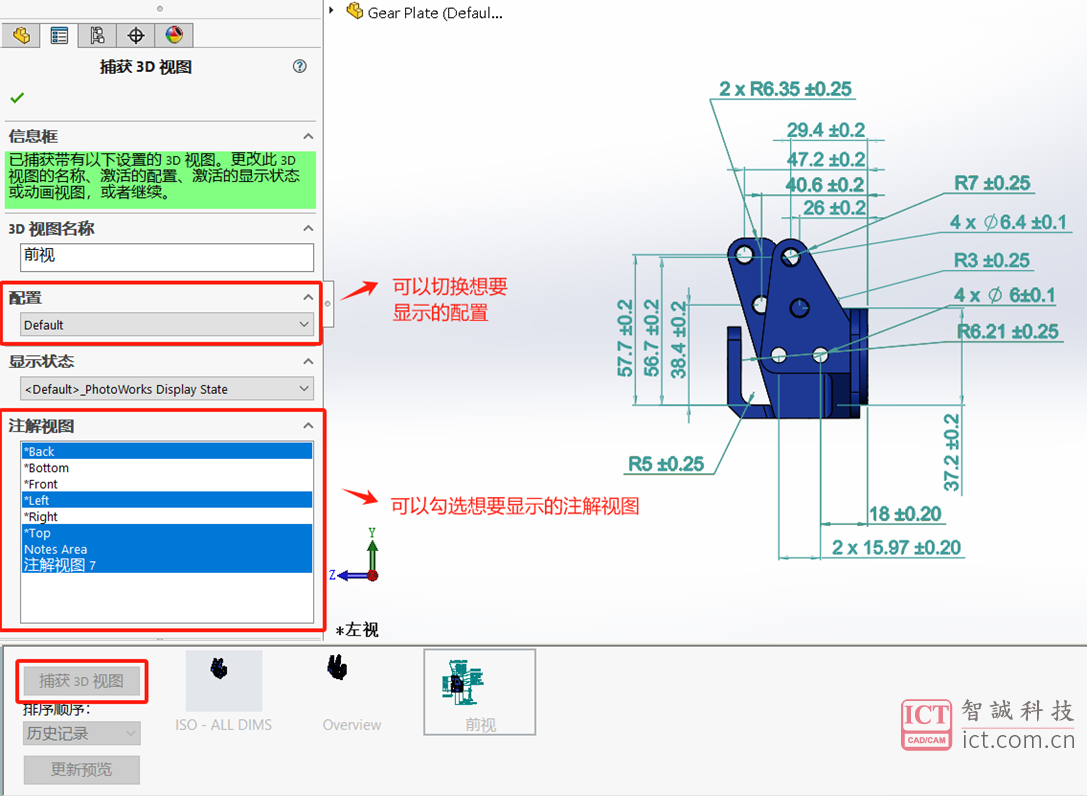Select *Top annotation view

click(x=167, y=533)
